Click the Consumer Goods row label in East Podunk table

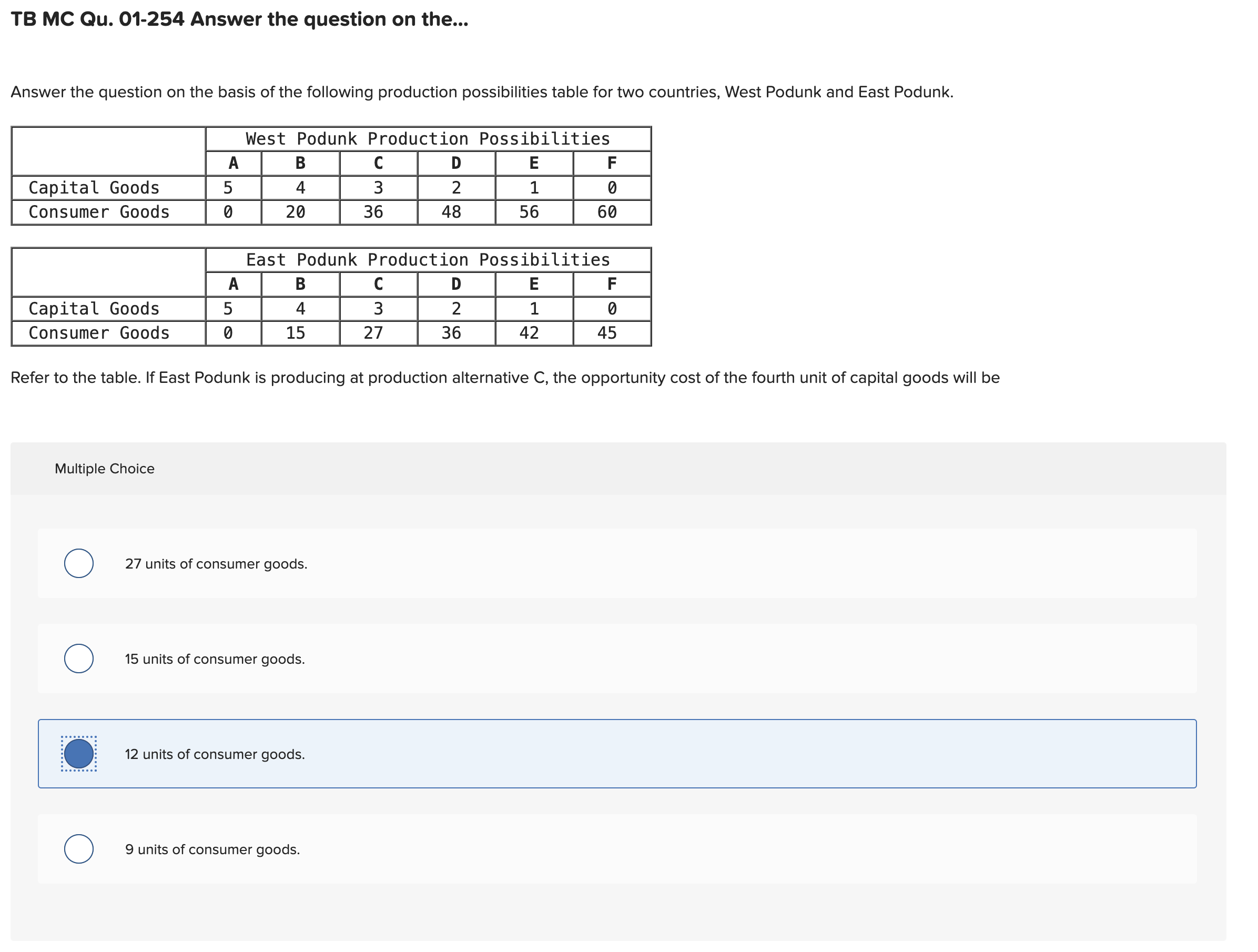pyautogui.click(x=99, y=332)
